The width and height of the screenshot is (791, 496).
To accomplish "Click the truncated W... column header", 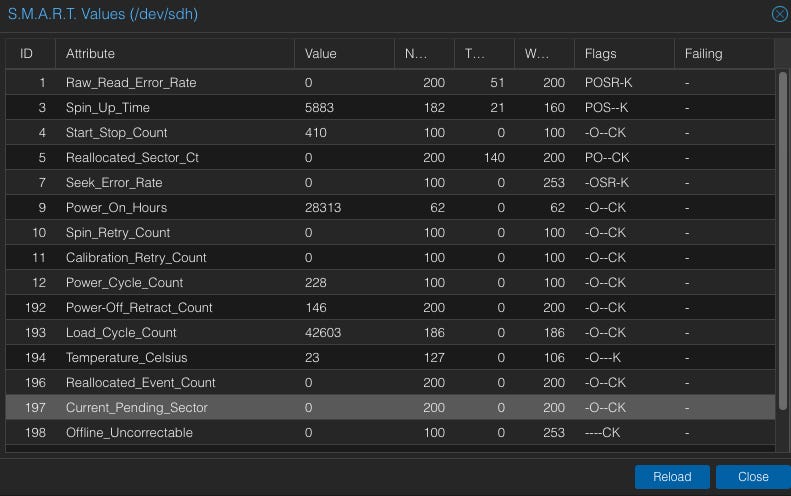I will [544, 53].
